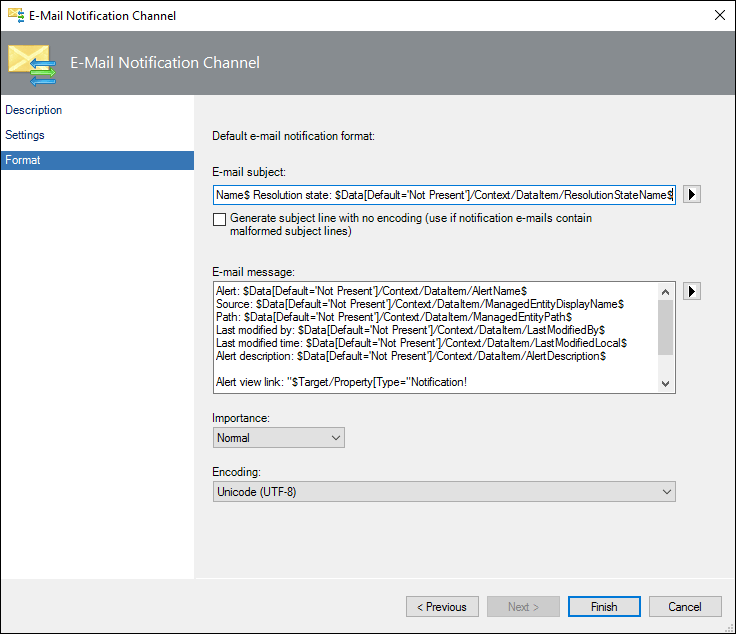Open the Settings page
The height and width of the screenshot is (634, 736).
click(25, 135)
